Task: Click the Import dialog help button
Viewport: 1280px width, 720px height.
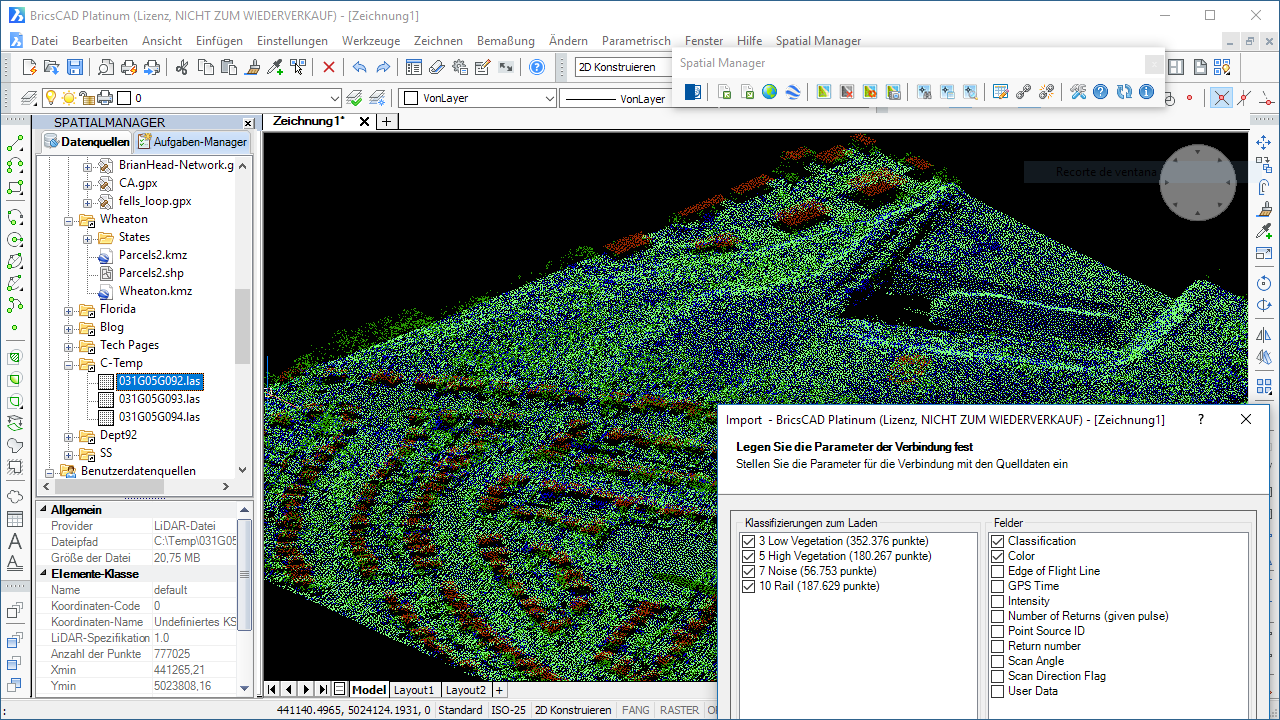Action: pos(1200,419)
